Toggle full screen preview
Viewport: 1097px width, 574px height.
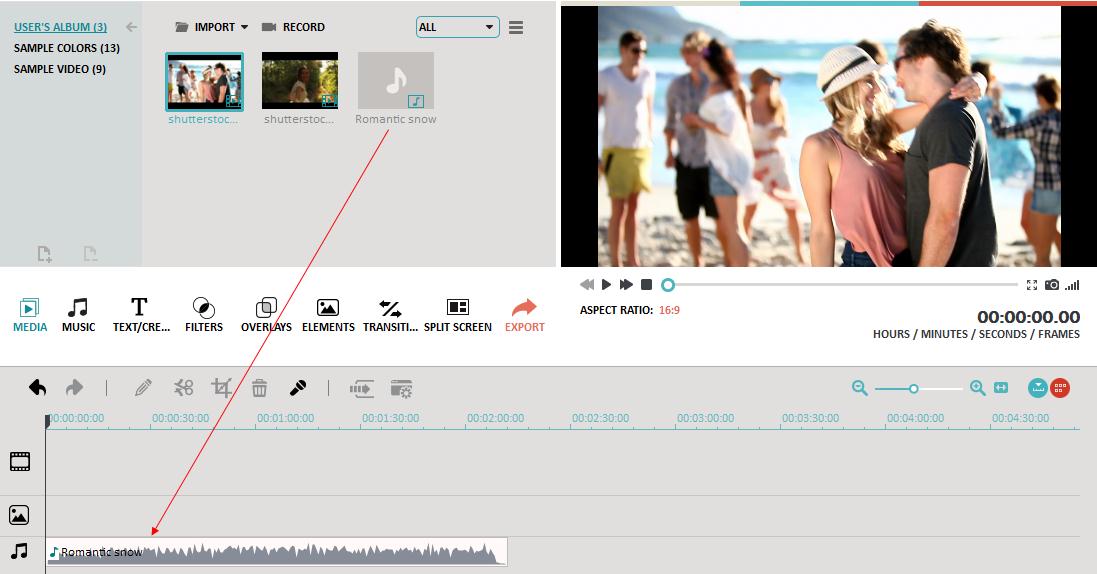(x=1031, y=285)
